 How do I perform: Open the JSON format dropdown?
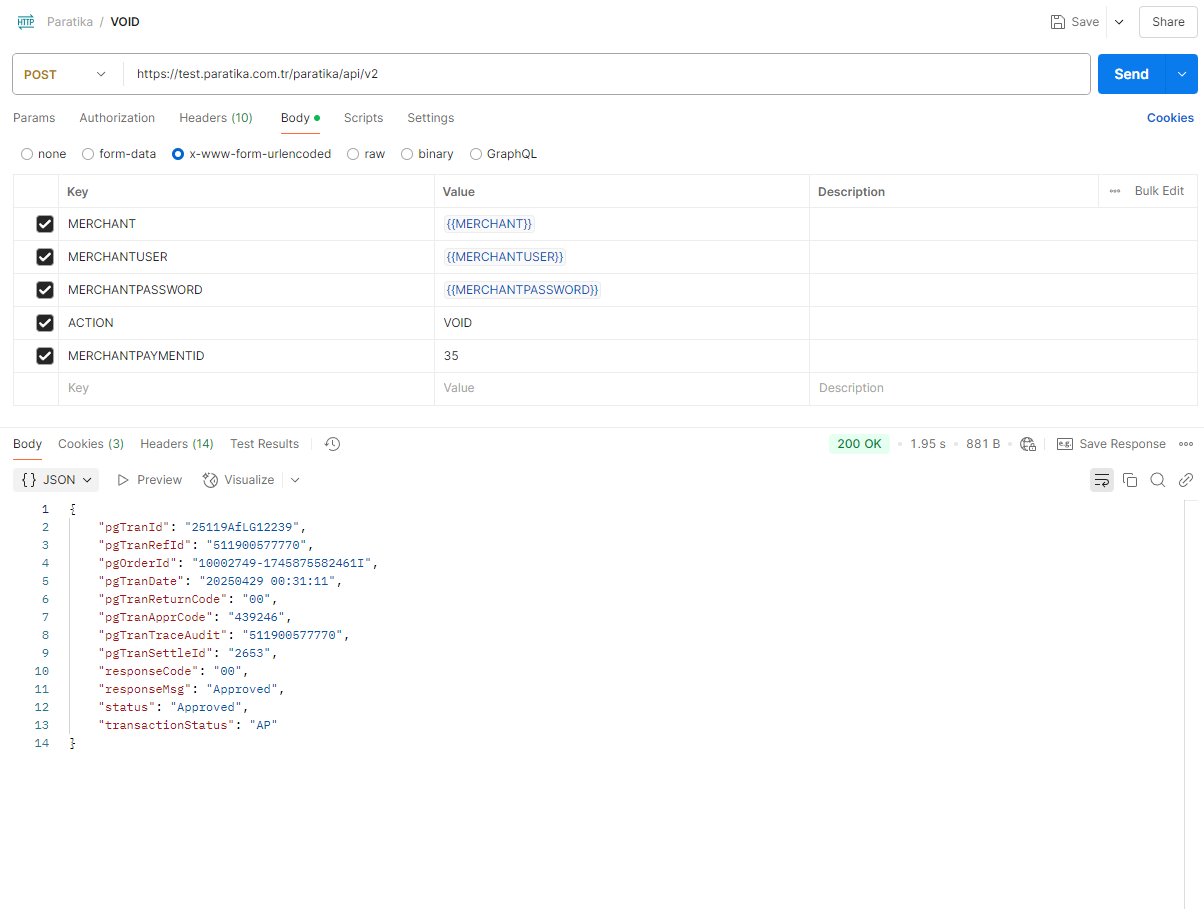(56, 480)
